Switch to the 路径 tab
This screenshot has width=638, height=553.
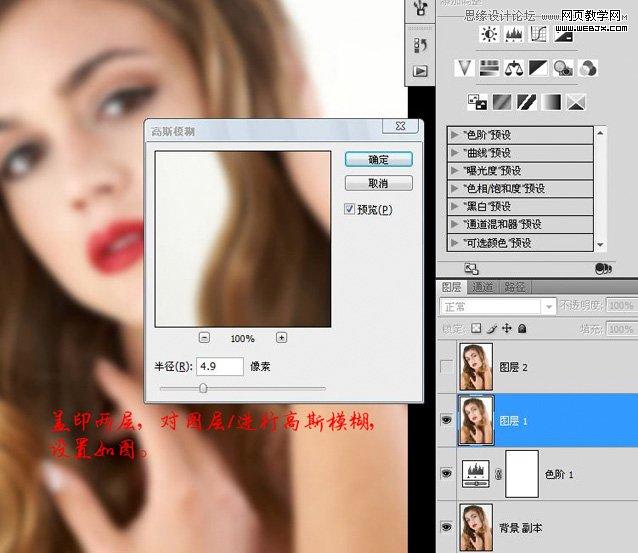[x=514, y=287]
